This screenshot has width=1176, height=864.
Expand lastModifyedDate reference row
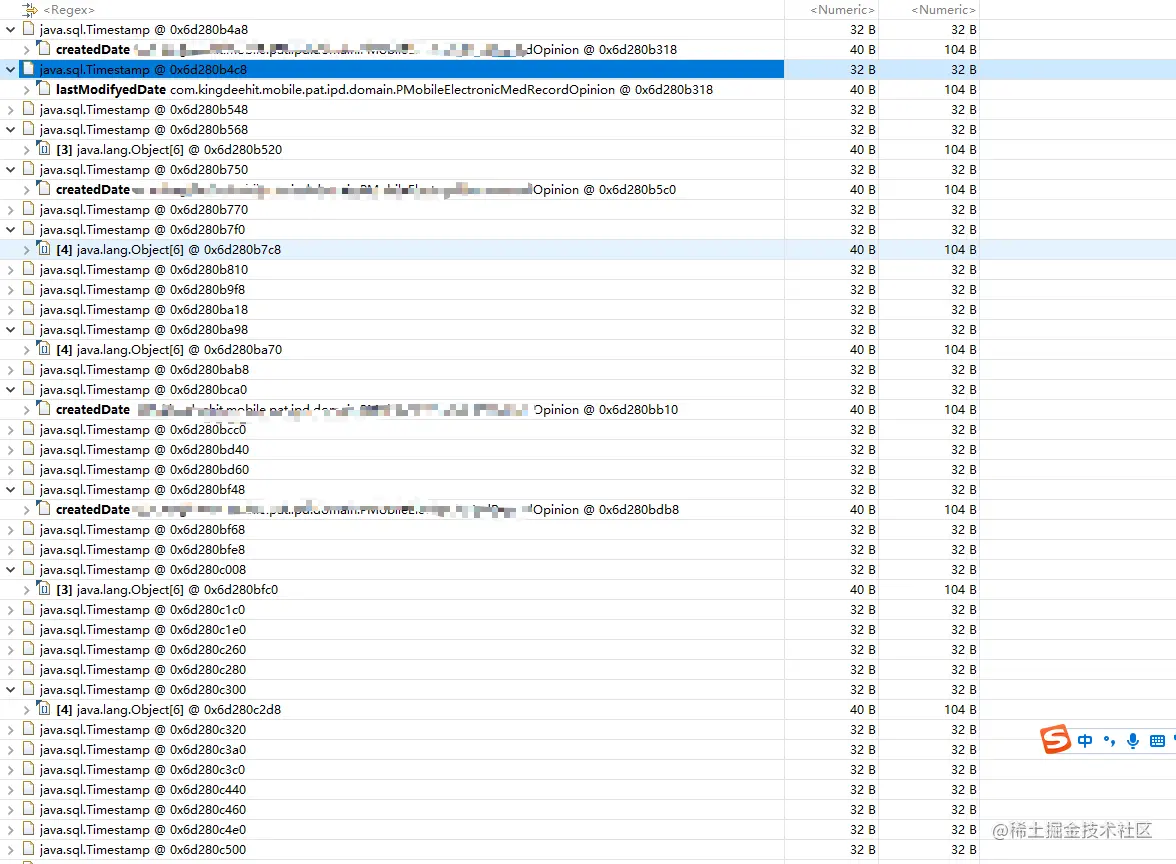(x=27, y=90)
